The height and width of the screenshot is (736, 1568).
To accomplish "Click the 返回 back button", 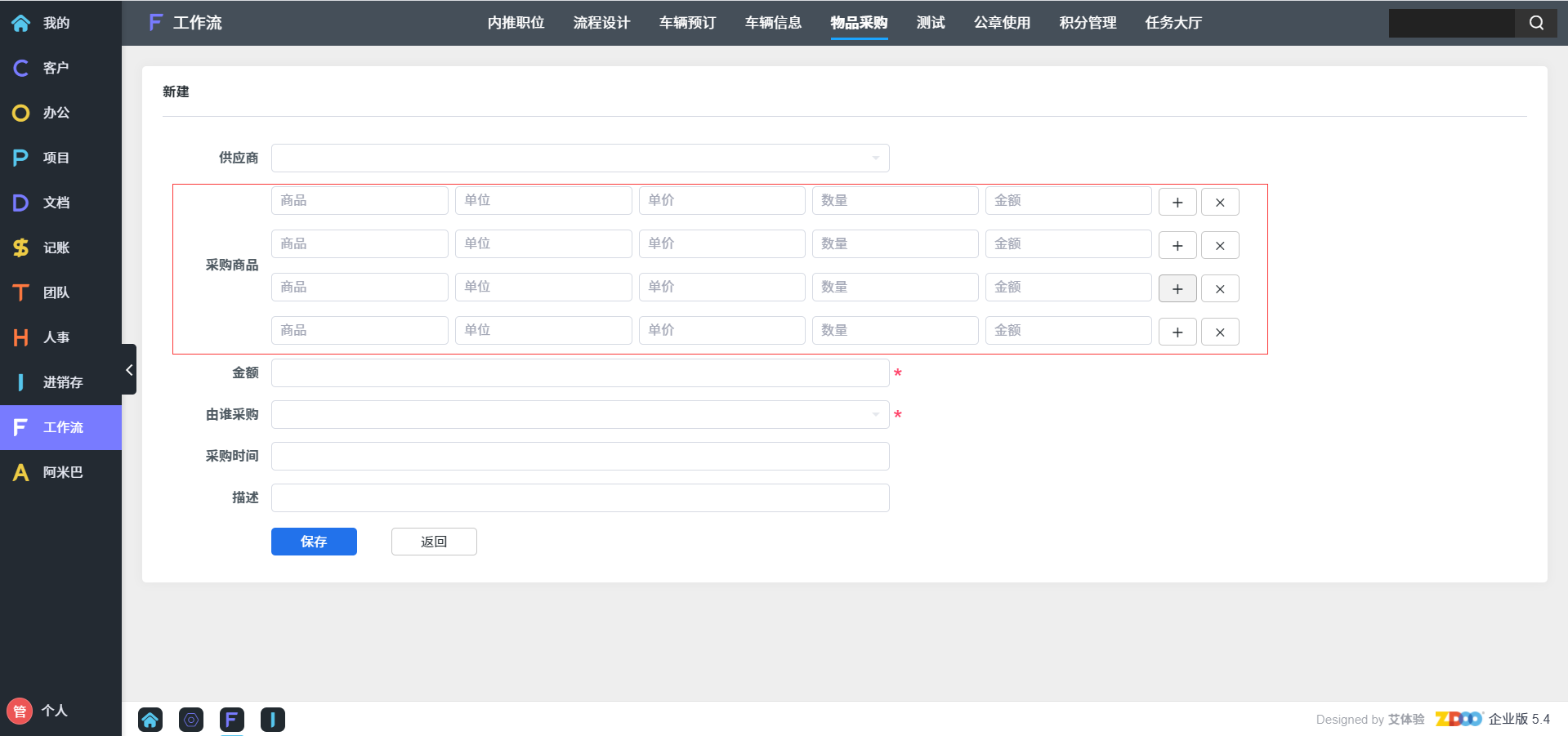I will coord(434,542).
